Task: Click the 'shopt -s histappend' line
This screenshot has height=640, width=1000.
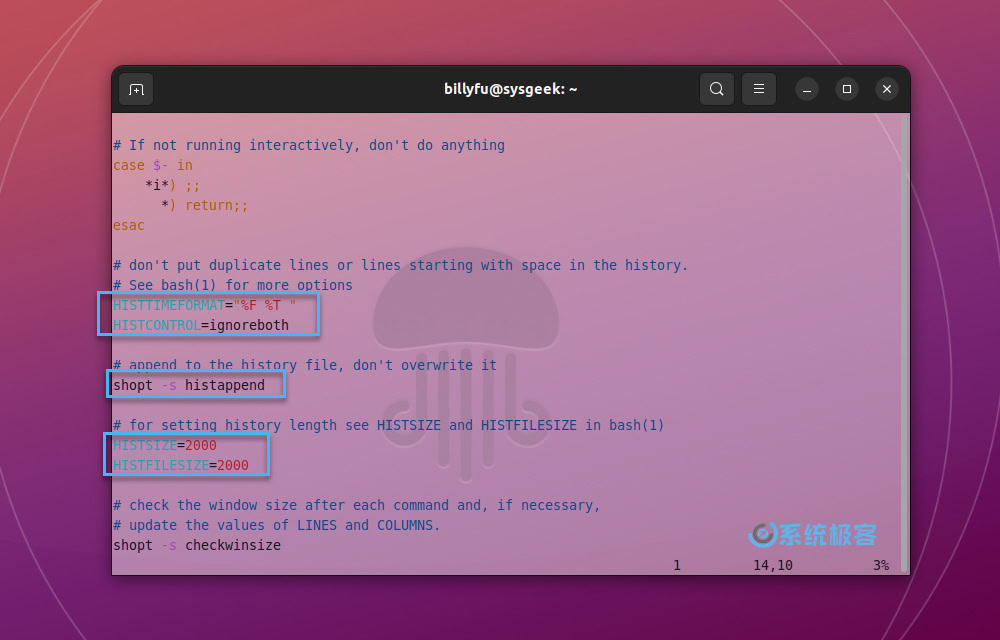Action: pos(189,385)
